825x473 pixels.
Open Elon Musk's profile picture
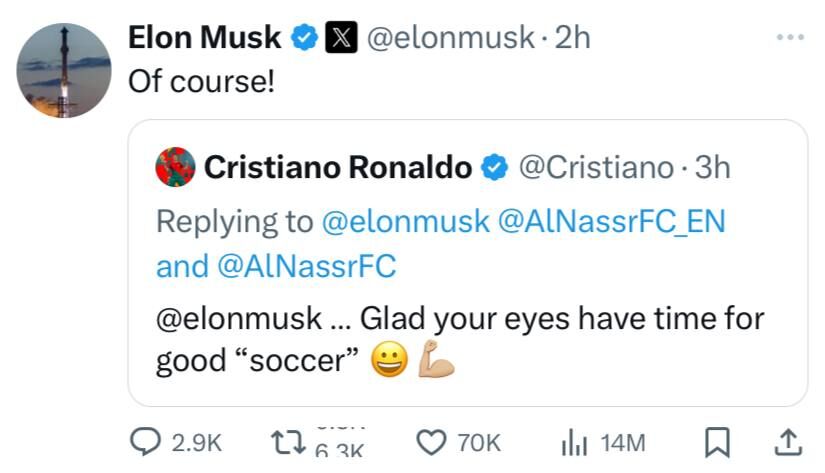tap(64, 70)
